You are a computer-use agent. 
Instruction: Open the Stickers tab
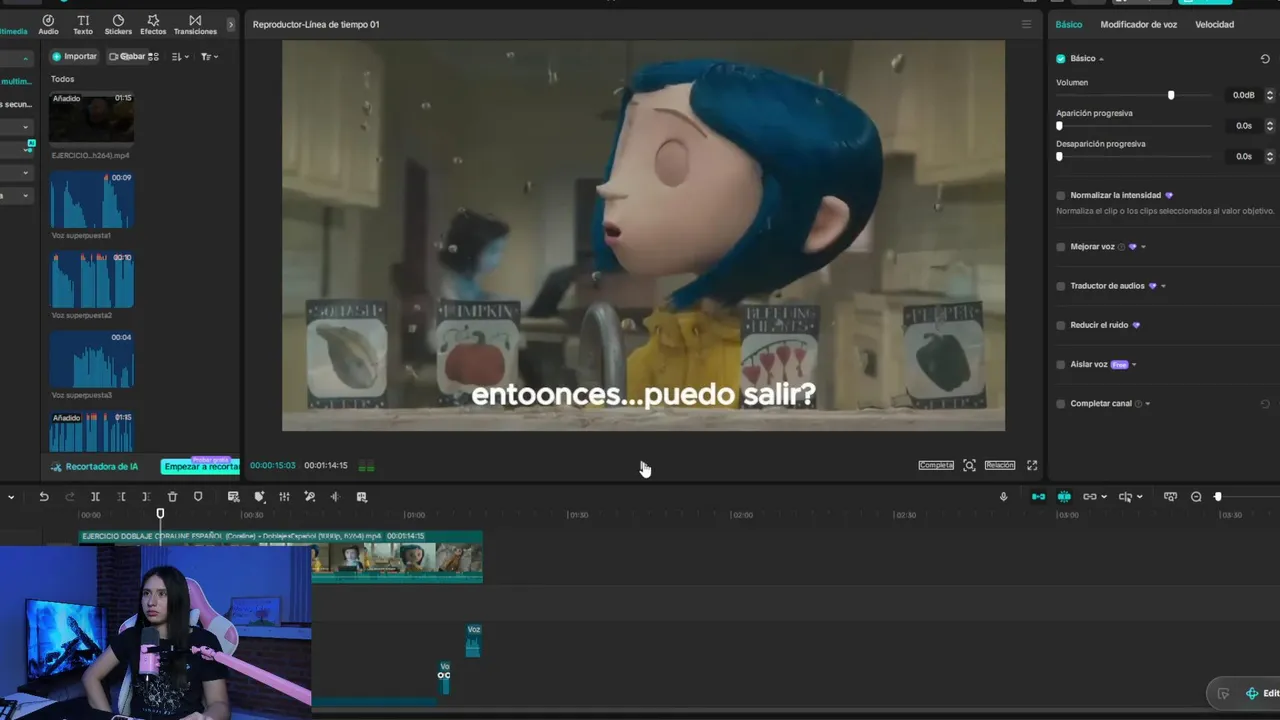pos(118,25)
